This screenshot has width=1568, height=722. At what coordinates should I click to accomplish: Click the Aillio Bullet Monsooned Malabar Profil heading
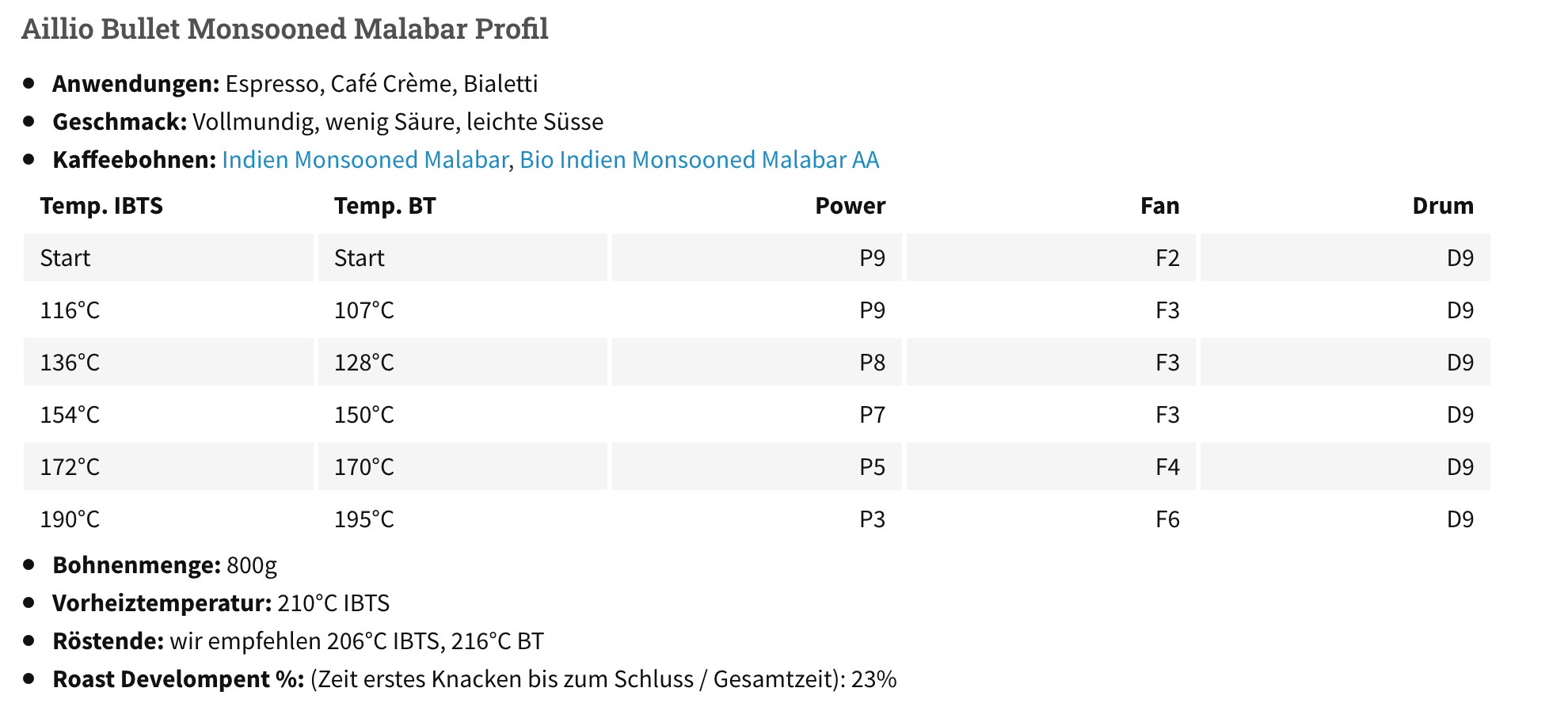pos(285,28)
